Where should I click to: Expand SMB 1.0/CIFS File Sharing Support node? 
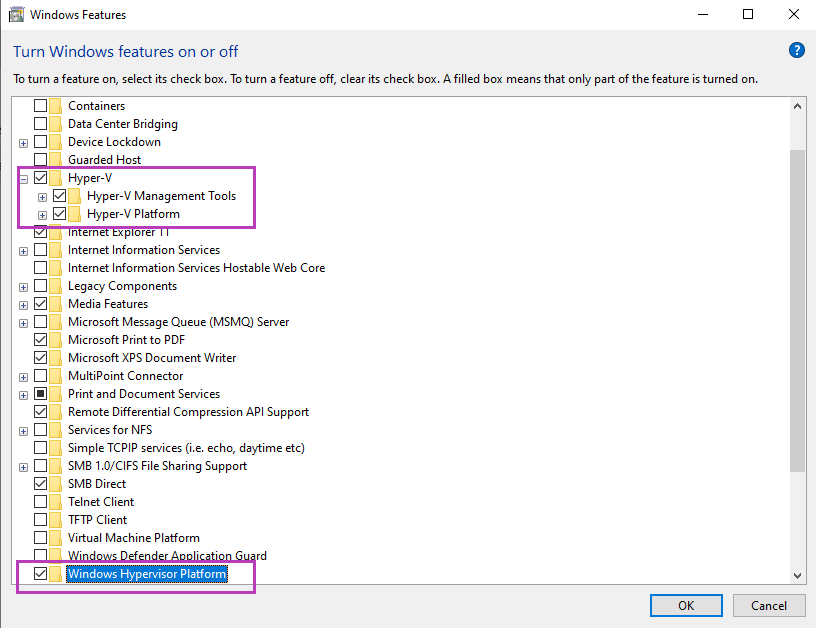tap(23, 467)
